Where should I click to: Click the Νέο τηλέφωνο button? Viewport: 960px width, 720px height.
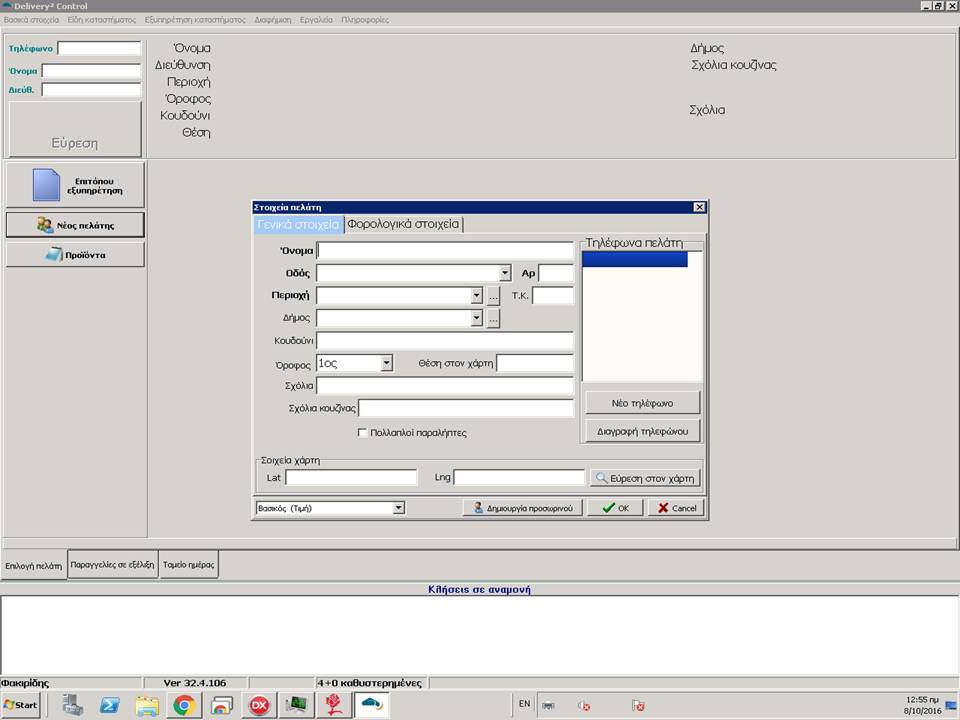(x=642, y=403)
